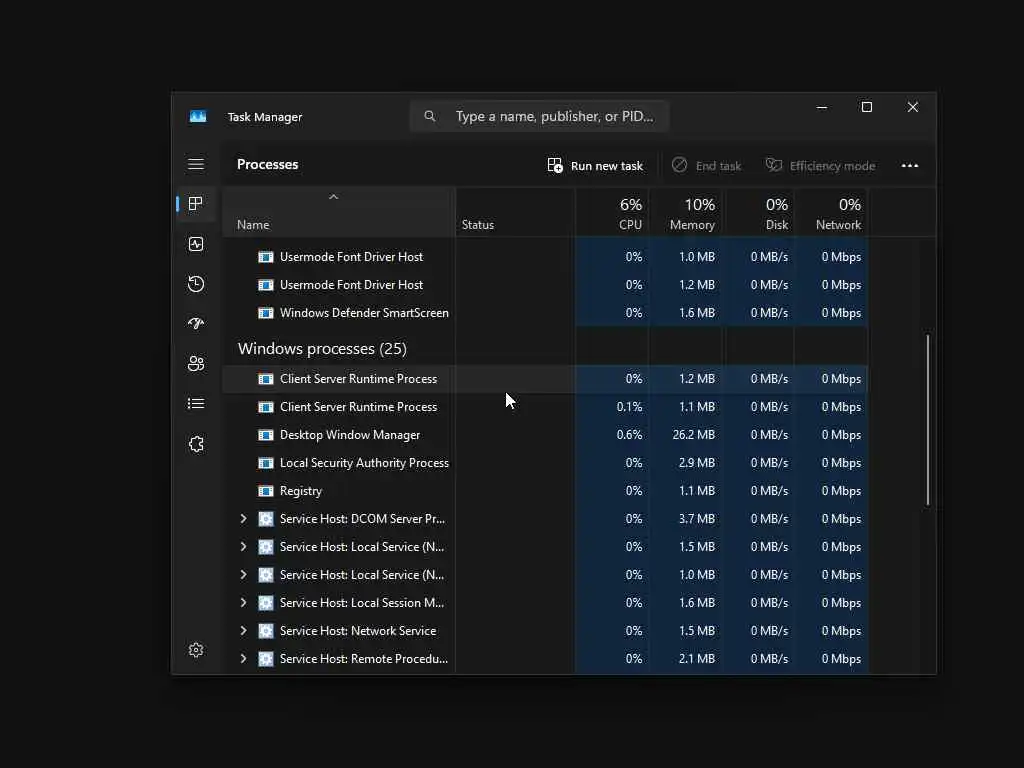Click the Service Host: Remote Procedure gear icon
Viewport: 1024px width, 768px height.
tap(266, 659)
